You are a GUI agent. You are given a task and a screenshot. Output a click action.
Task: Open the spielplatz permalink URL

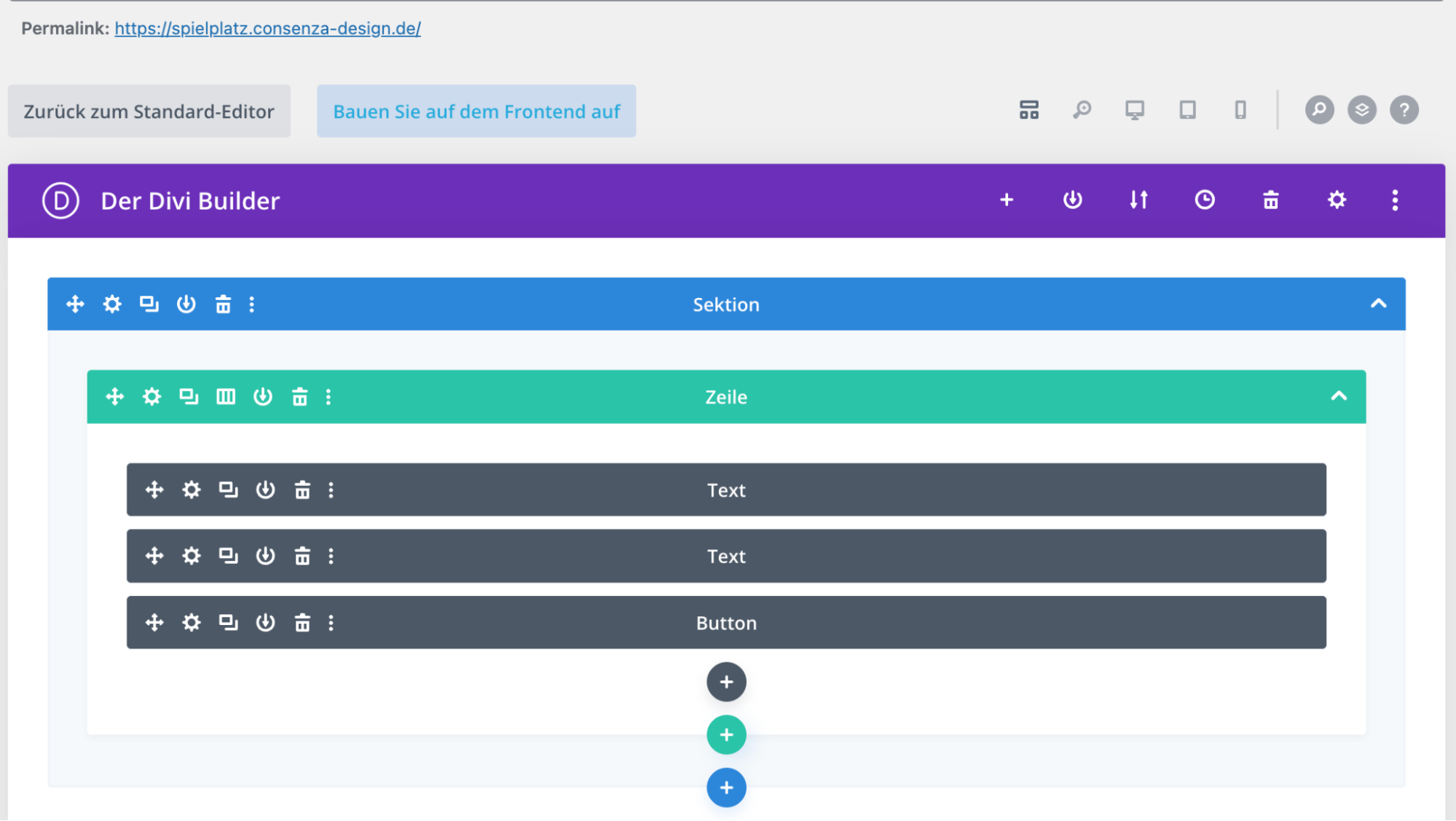coord(267,28)
